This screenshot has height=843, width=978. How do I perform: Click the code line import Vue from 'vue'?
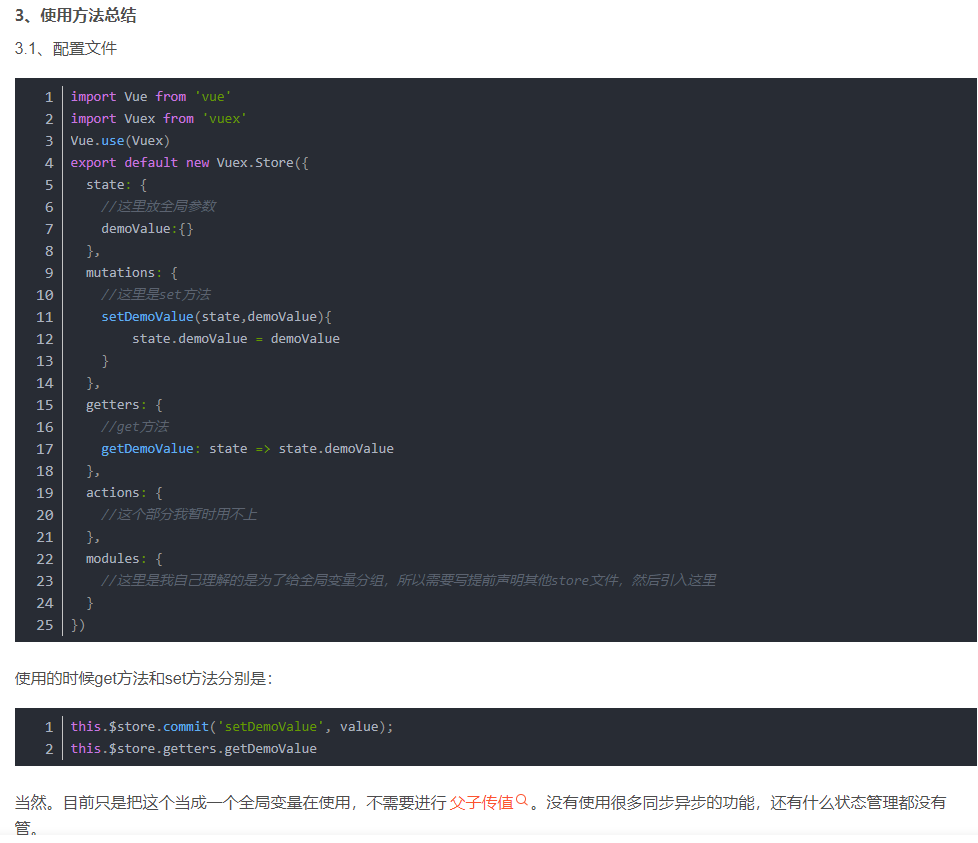pos(150,97)
